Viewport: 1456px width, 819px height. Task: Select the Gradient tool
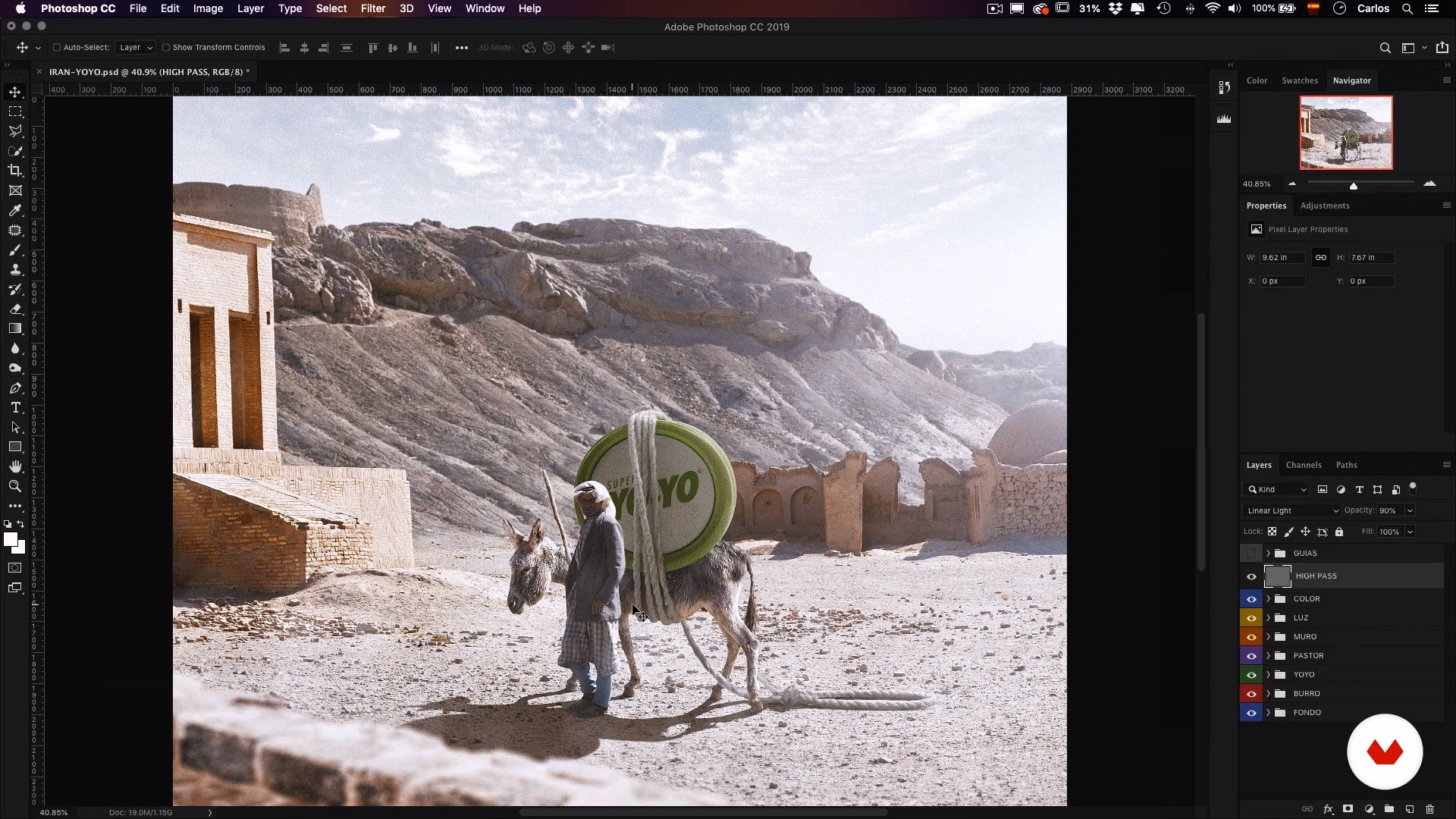click(15, 328)
